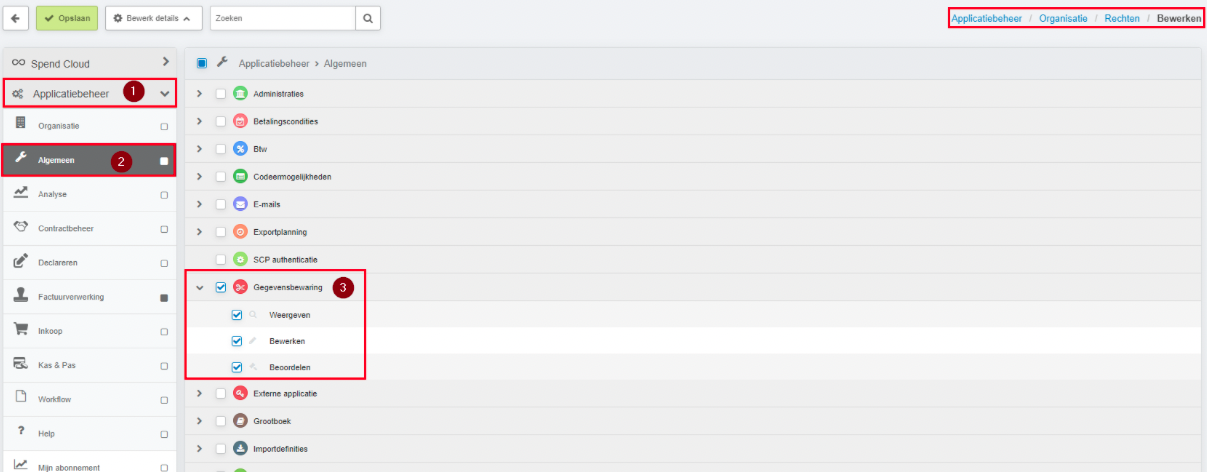Uncheck the Beoordelen permission checkbox
The height and width of the screenshot is (472, 1207).
pyautogui.click(x=237, y=367)
